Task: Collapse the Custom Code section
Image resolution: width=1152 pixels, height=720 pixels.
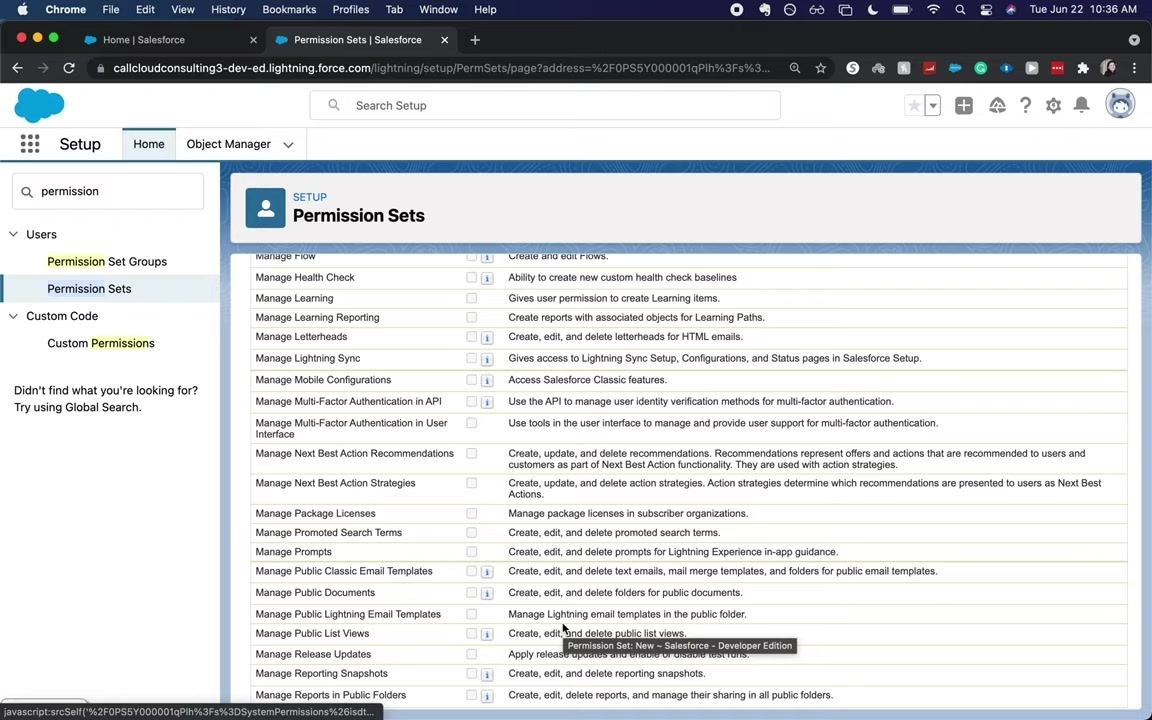Action: click(13, 316)
